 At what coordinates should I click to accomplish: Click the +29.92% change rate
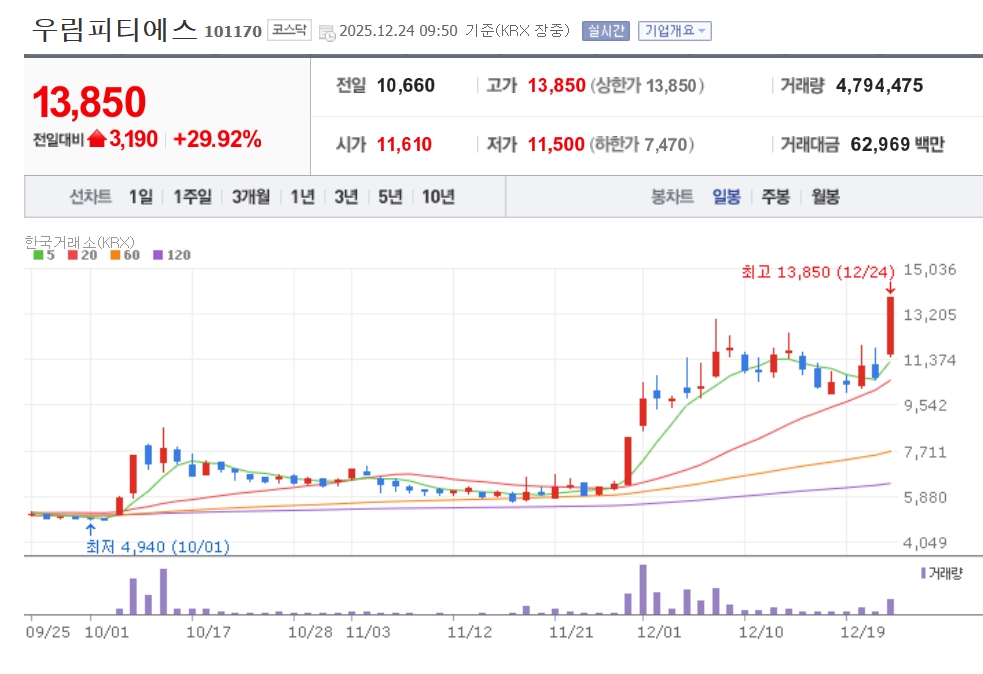coord(217,139)
